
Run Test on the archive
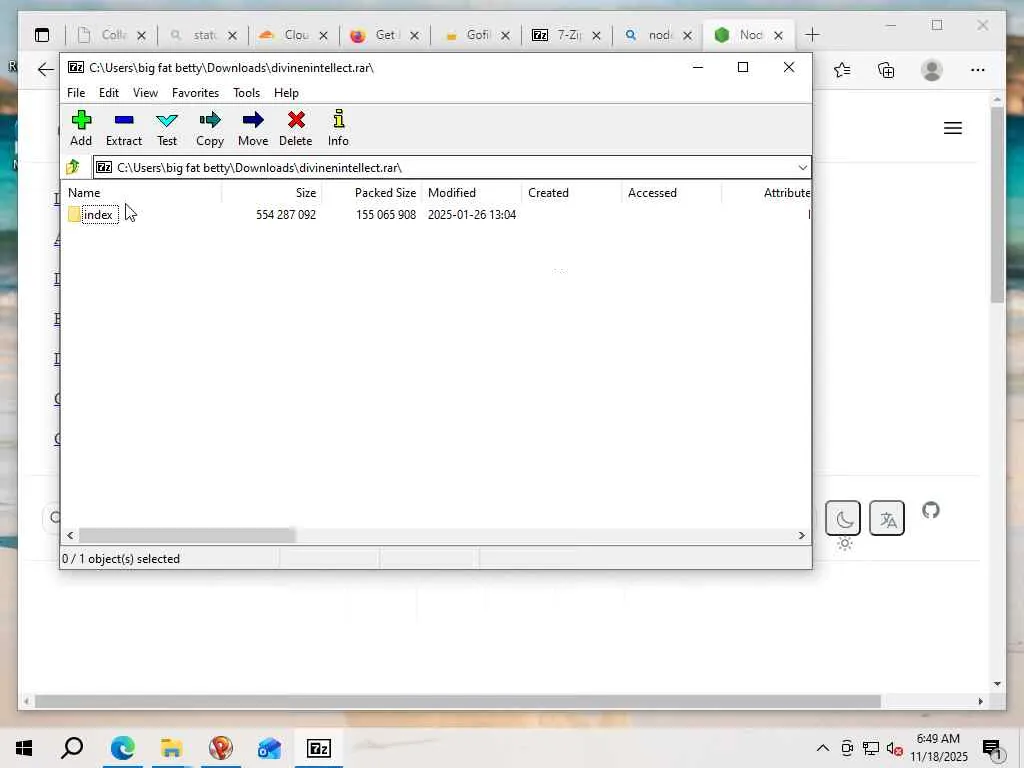tap(167, 128)
